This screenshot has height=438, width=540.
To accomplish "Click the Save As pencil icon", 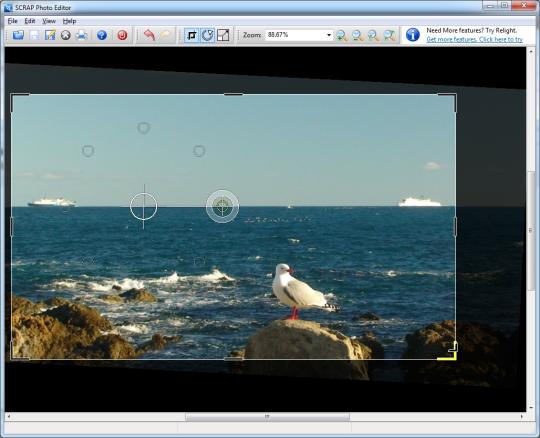I will pyautogui.click(x=50, y=35).
